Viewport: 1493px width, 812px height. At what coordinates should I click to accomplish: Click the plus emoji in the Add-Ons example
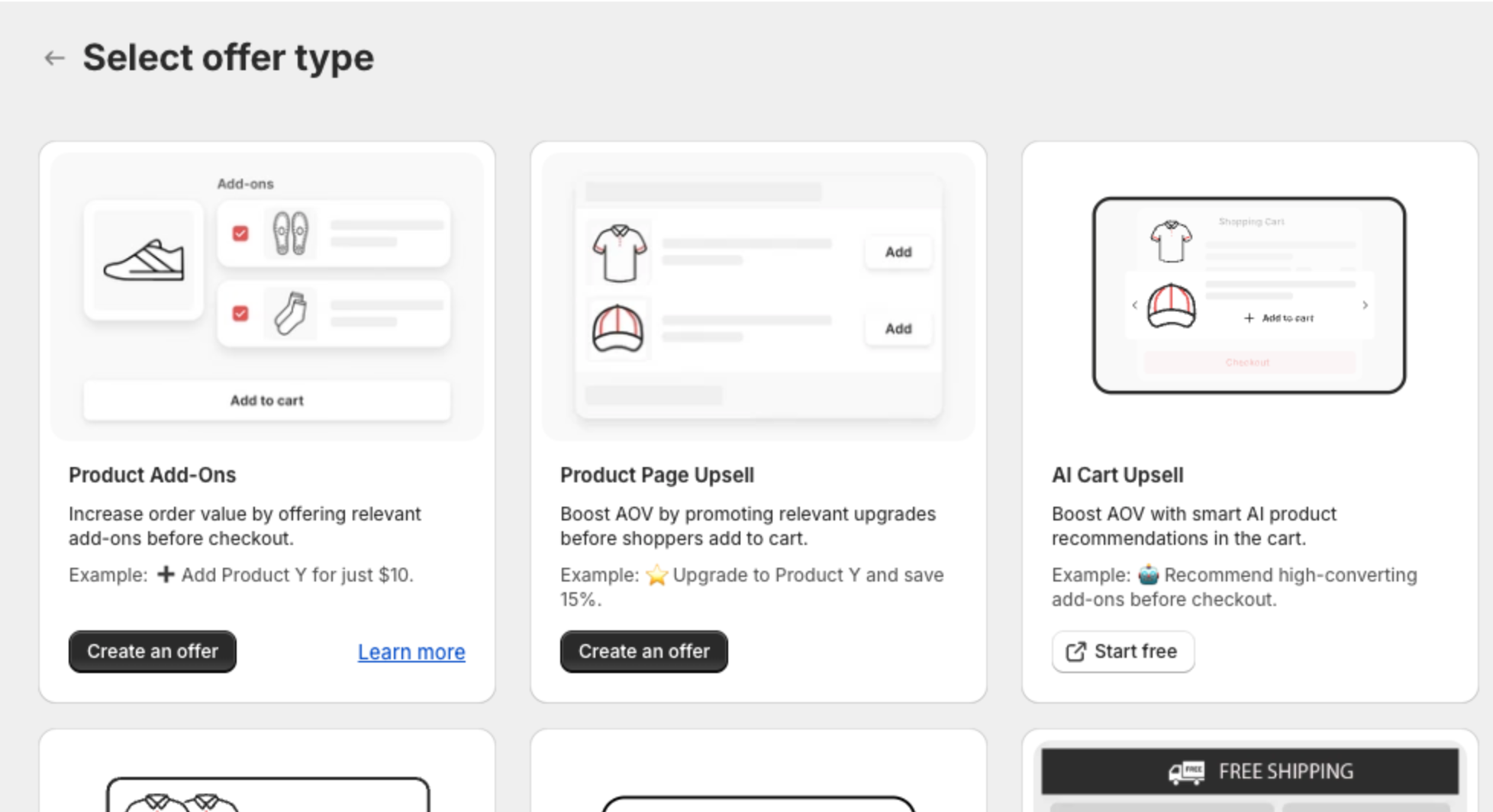[166, 575]
